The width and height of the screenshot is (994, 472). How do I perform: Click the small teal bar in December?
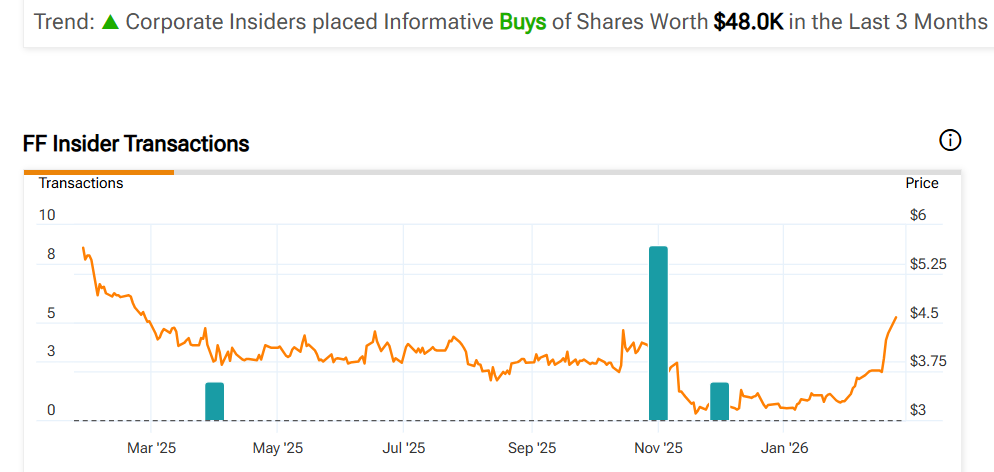pos(719,401)
